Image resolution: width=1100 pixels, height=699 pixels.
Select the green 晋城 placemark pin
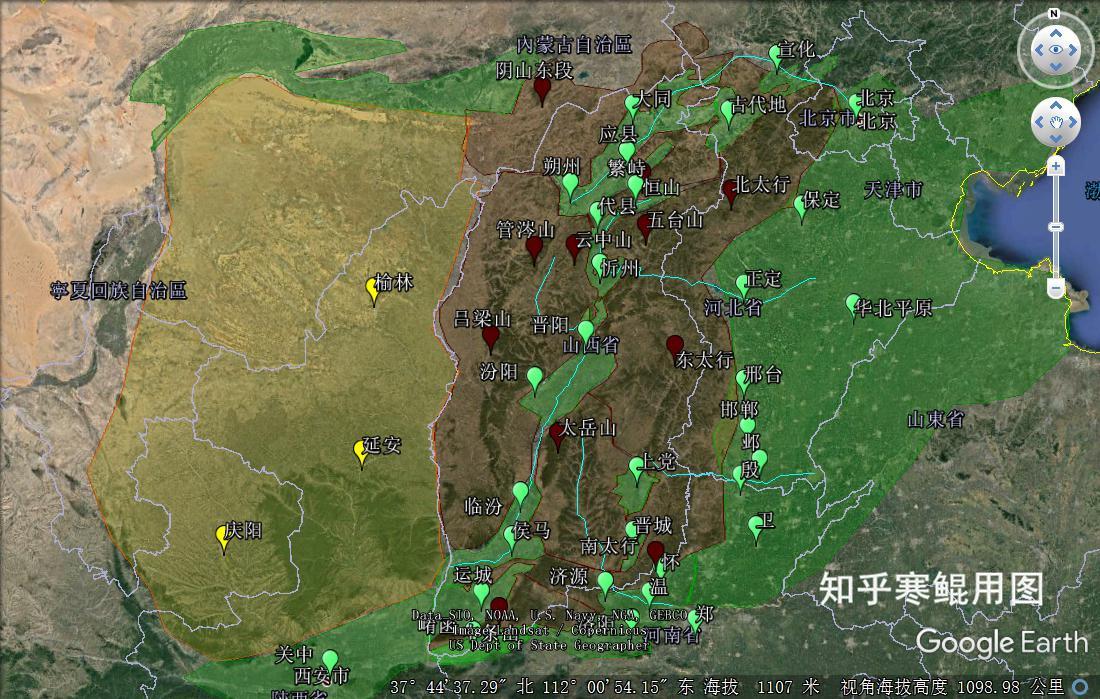pos(631,531)
